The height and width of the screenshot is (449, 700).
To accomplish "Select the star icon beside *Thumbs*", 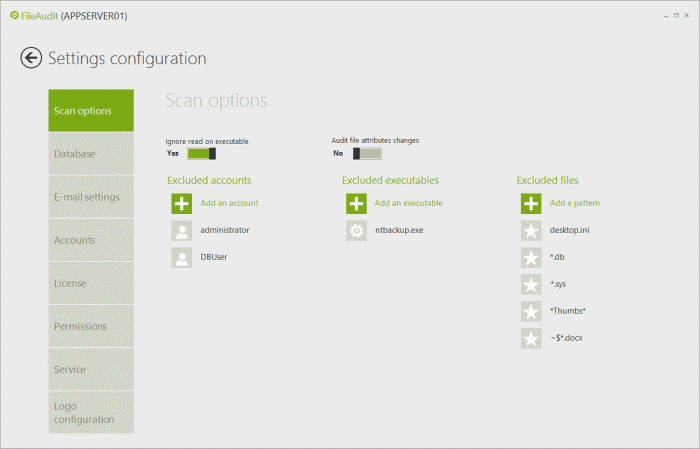I will tap(531, 312).
